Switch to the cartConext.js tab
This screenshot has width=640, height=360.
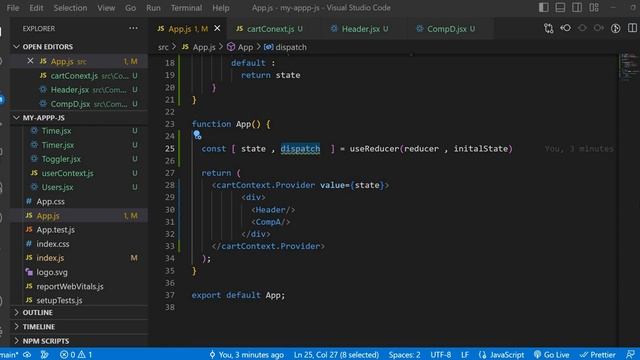(x=270, y=29)
